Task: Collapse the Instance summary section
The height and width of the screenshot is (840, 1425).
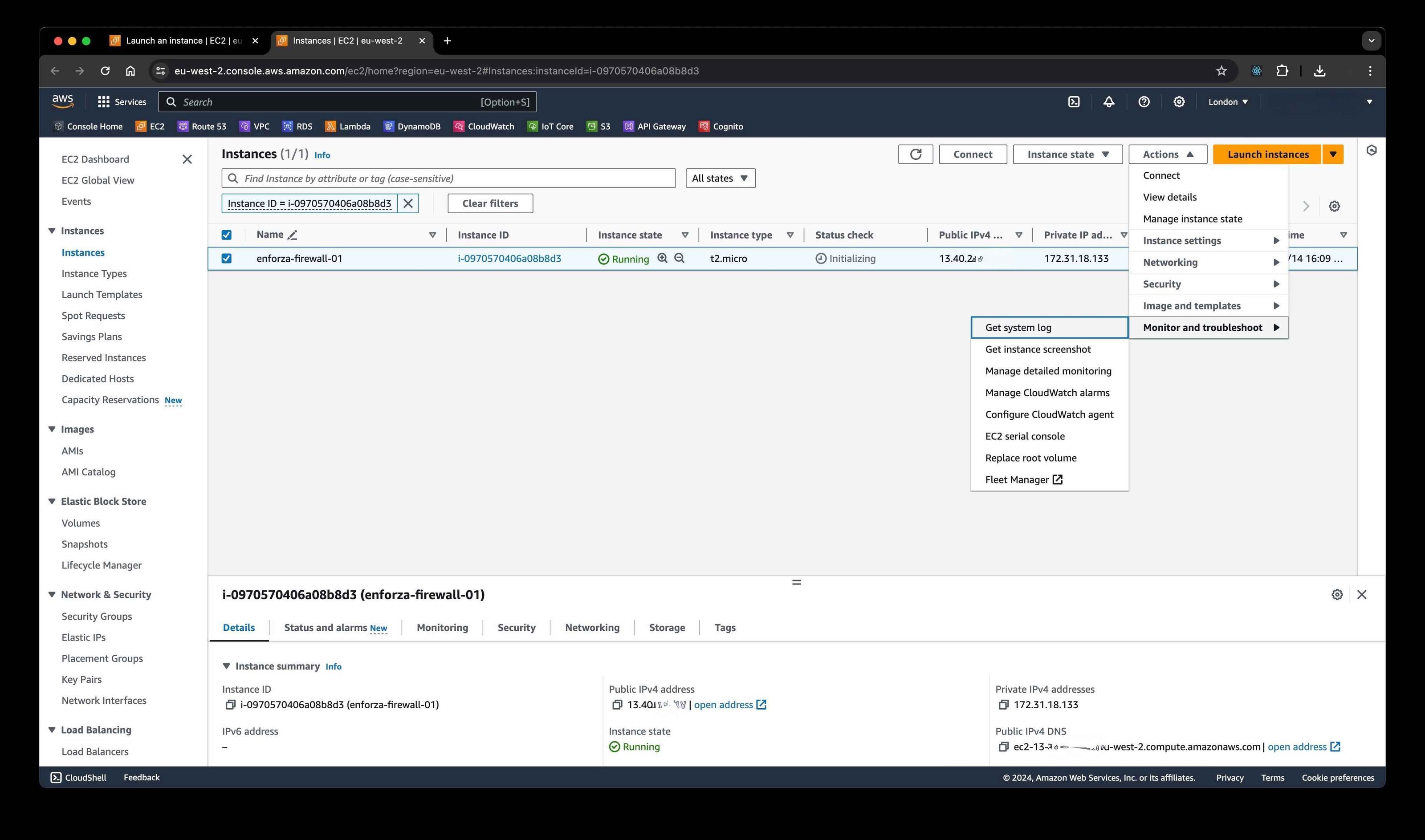Action: click(x=227, y=666)
